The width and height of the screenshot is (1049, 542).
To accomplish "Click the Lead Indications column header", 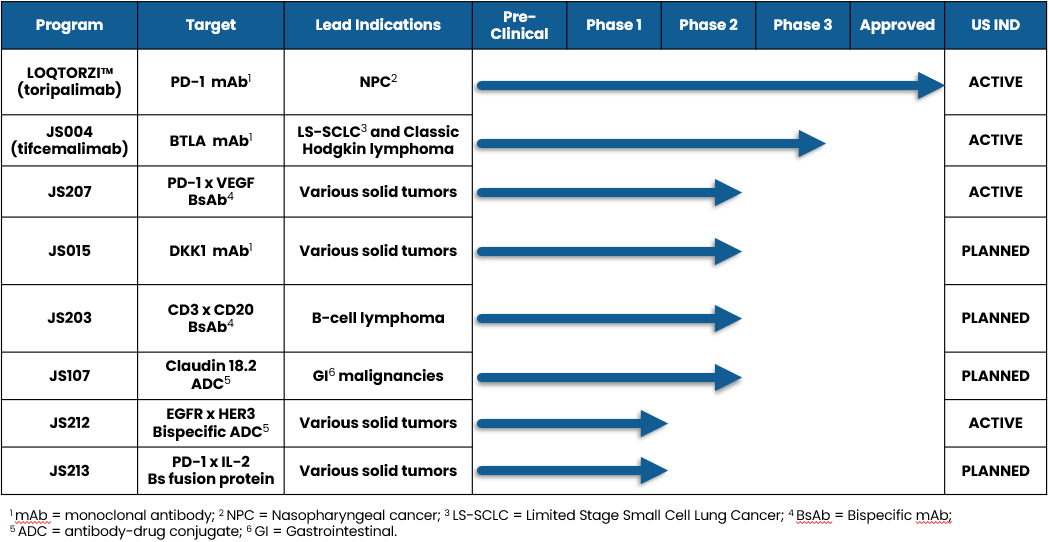I will pos(378,25).
